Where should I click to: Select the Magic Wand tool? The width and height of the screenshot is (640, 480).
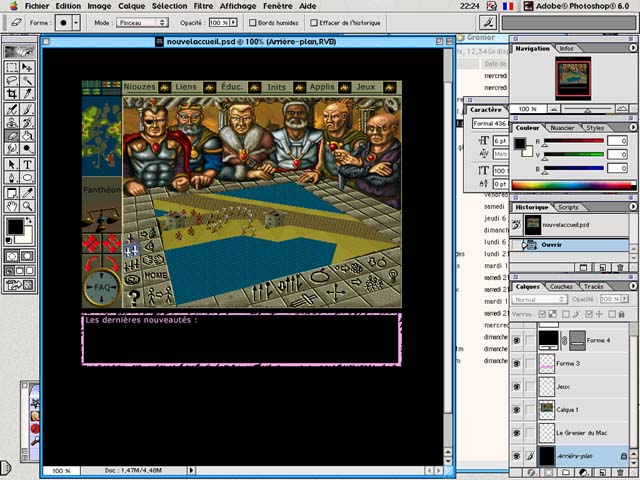(x=27, y=80)
